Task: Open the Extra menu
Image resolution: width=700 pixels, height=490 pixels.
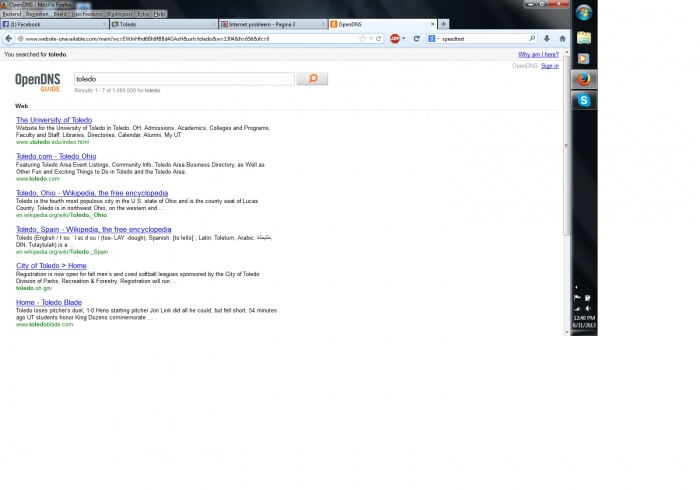Action: point(143,14)
